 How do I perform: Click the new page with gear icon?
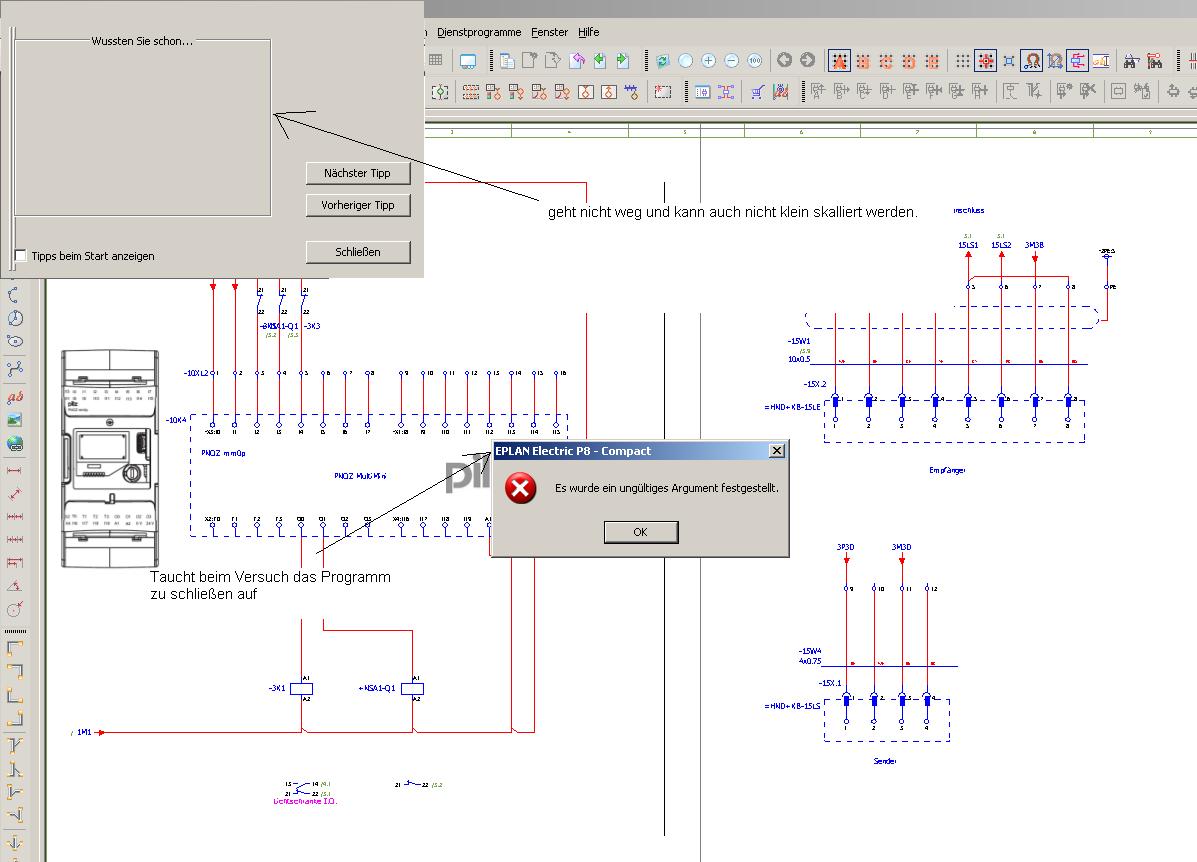click(530, 60)
